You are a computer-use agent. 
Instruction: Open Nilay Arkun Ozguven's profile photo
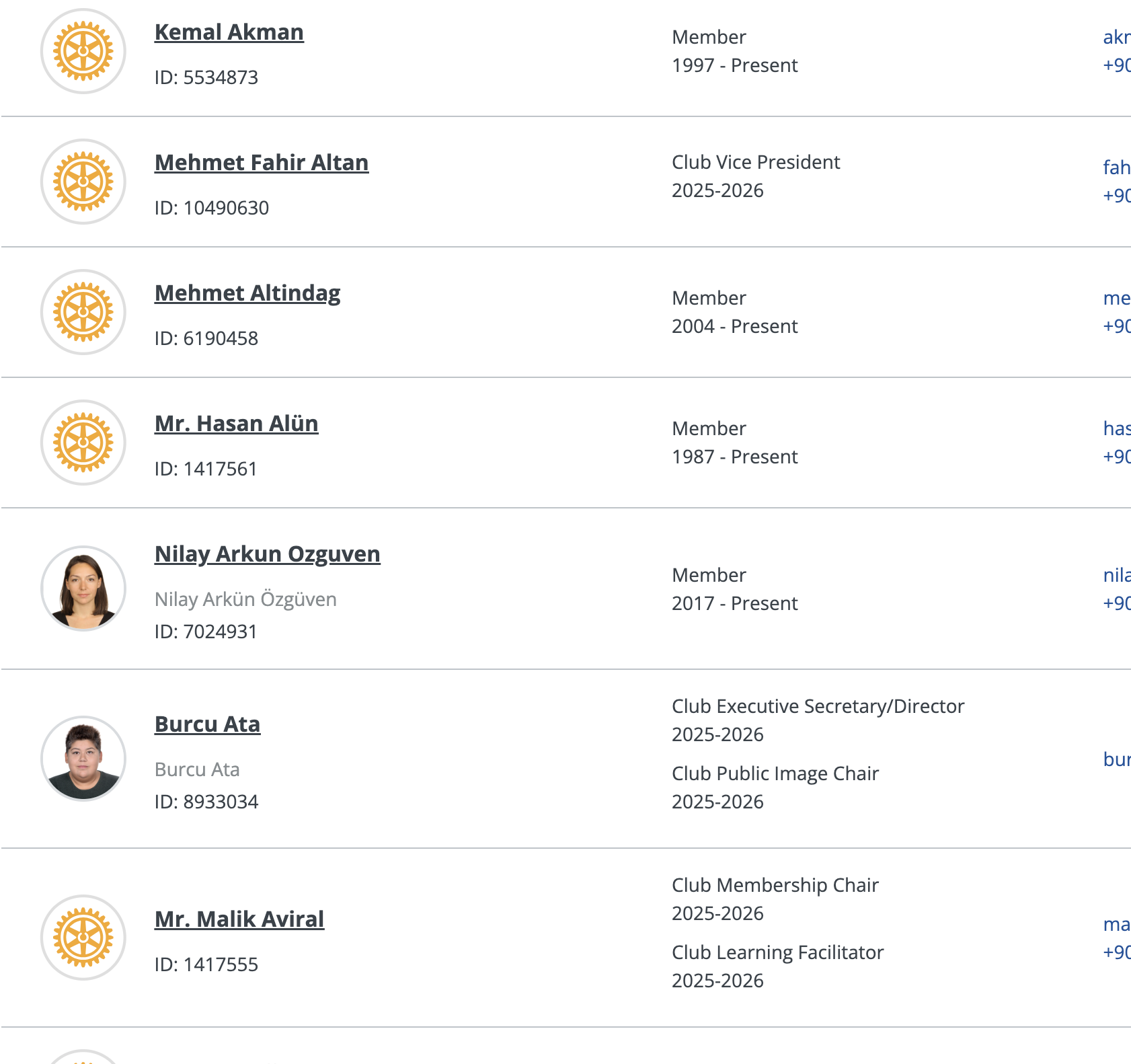tap(83, 588)
